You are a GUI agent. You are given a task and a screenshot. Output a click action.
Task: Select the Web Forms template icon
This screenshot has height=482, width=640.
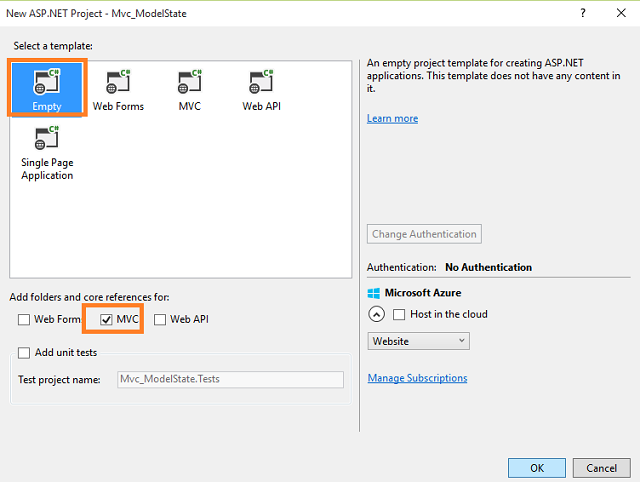pyautogui.click(x=118, y=82)
